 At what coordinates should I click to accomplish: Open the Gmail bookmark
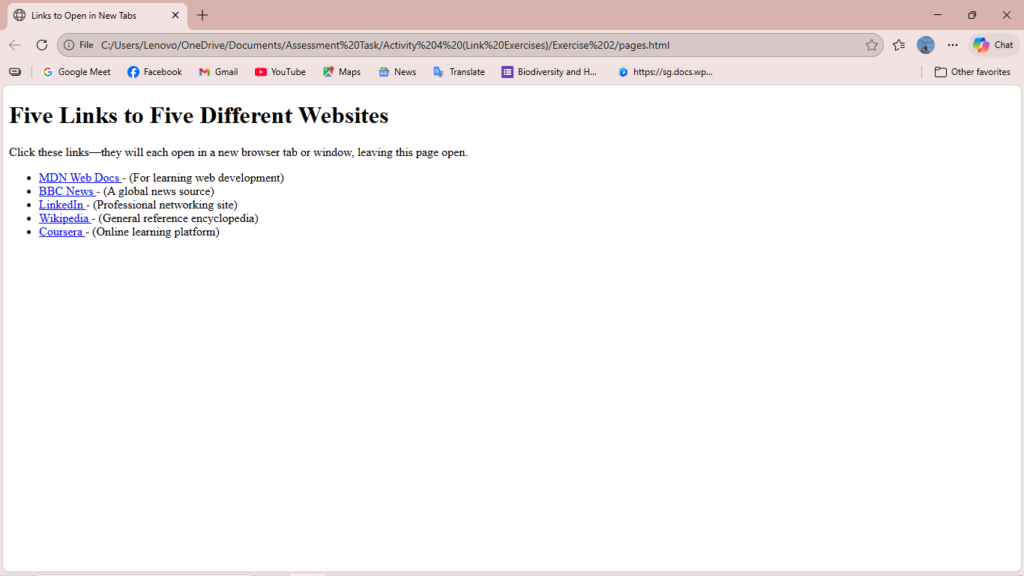(218, 72)
